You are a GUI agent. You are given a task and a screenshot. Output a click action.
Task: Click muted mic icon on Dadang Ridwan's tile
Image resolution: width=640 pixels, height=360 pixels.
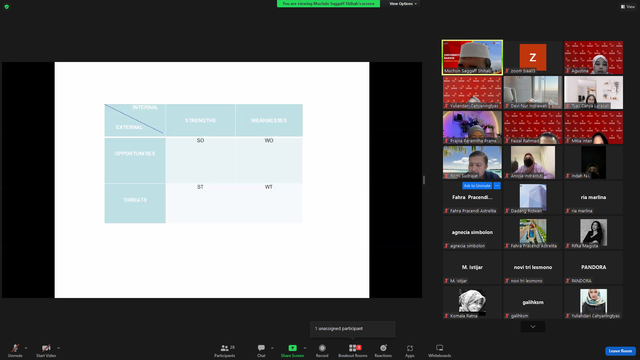(x=507, y=211)
